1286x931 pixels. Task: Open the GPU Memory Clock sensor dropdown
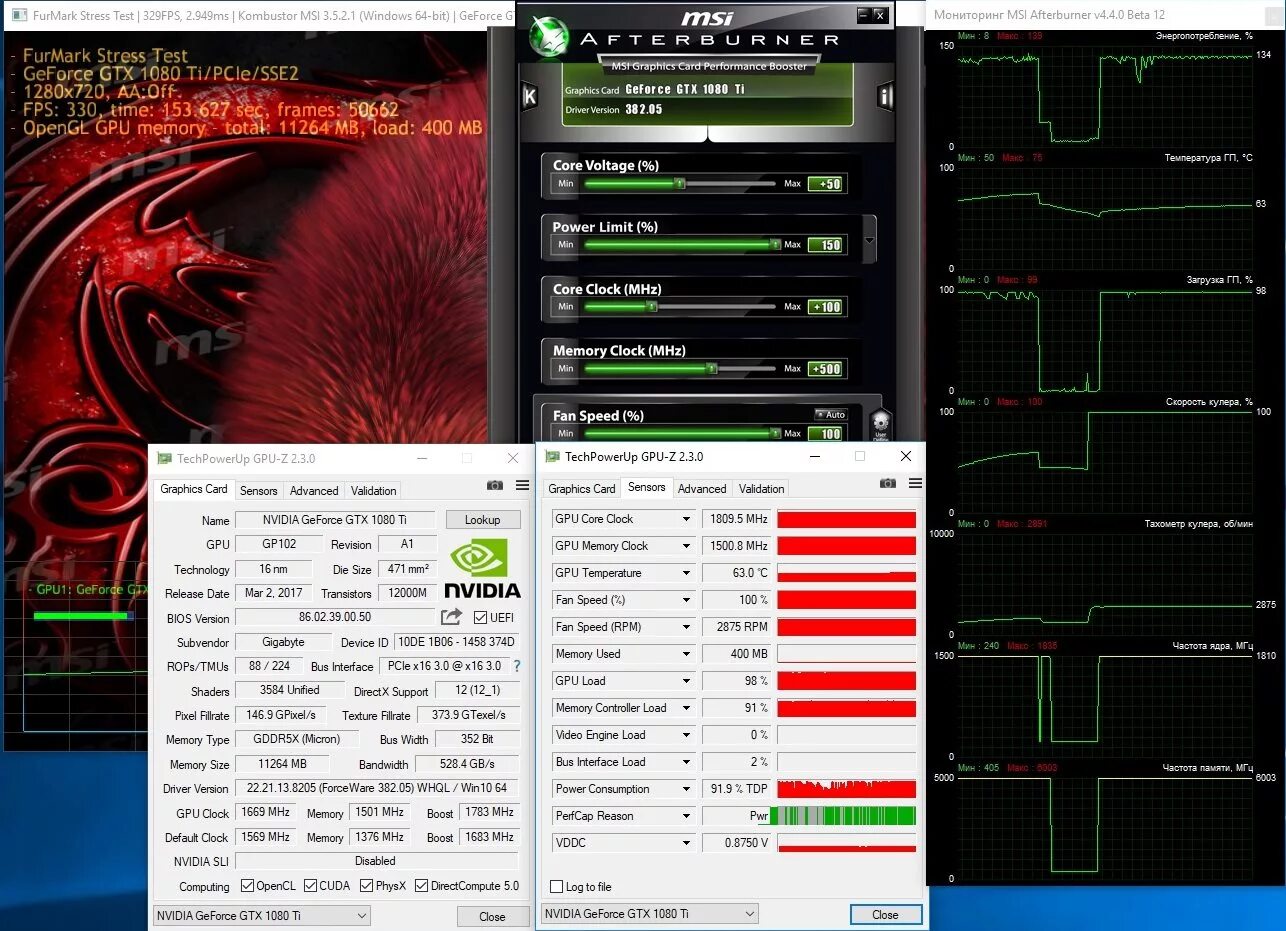tap(686, 546)
